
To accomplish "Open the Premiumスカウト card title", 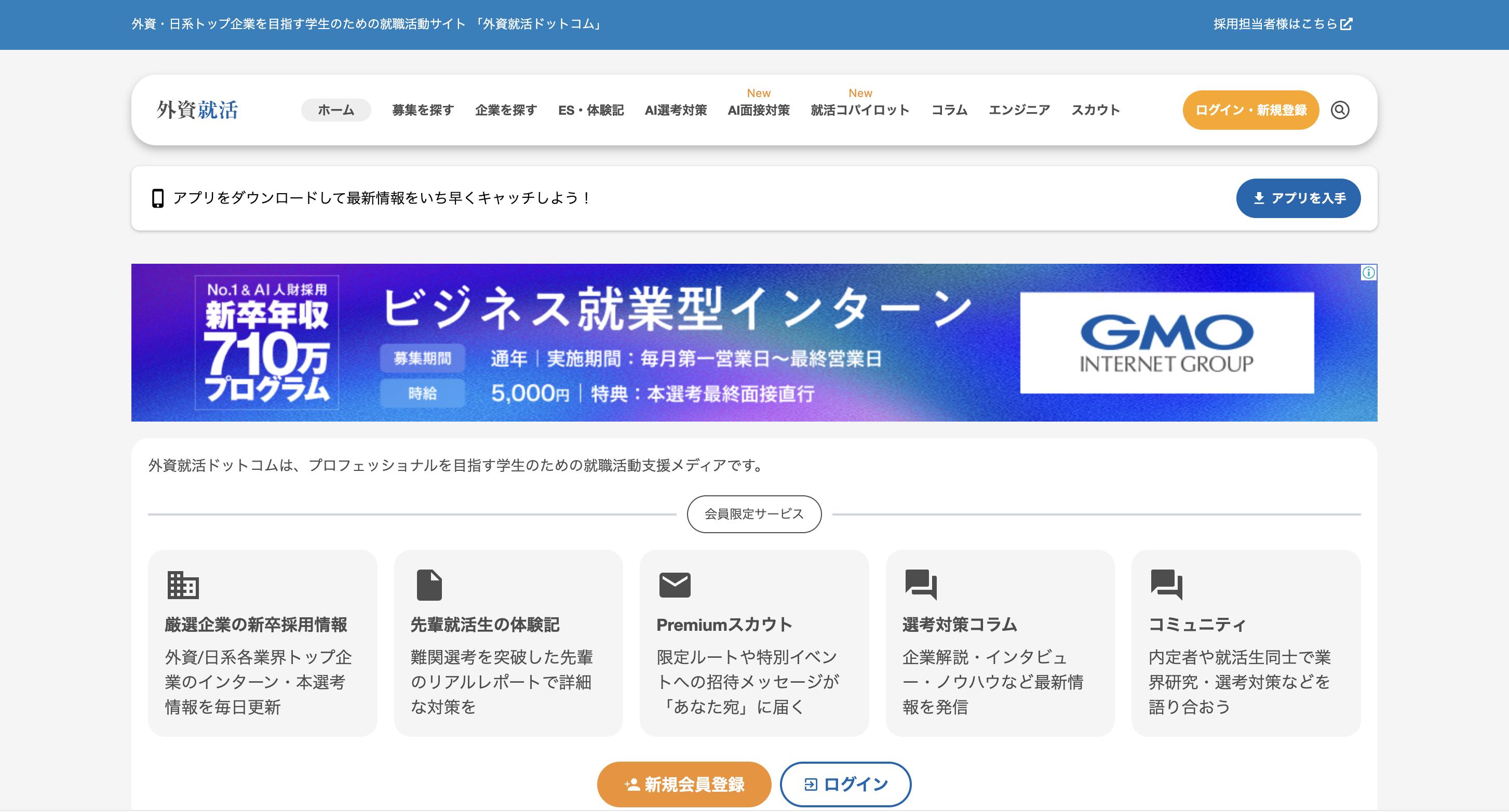I will (724, 625).
